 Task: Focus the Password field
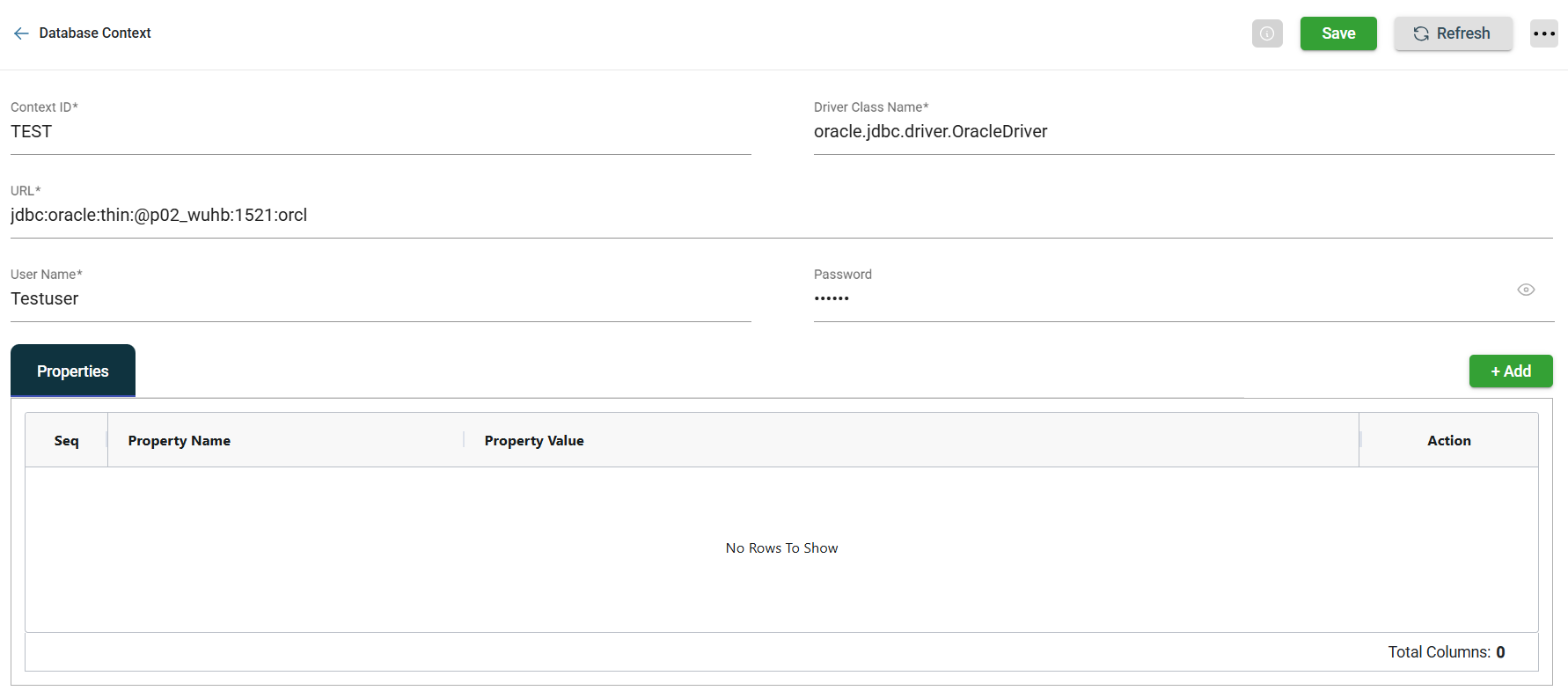pos(1161,299)
